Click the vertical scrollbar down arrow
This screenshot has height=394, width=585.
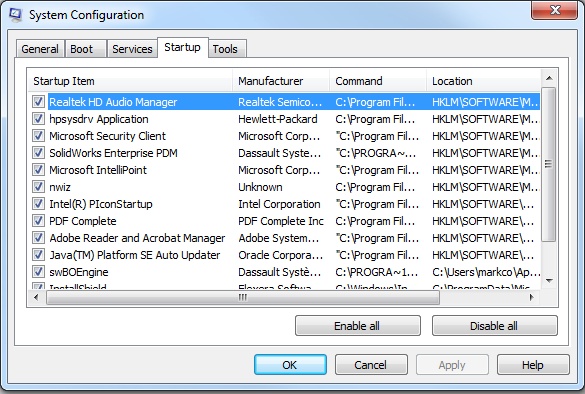[x=549, y=281]
